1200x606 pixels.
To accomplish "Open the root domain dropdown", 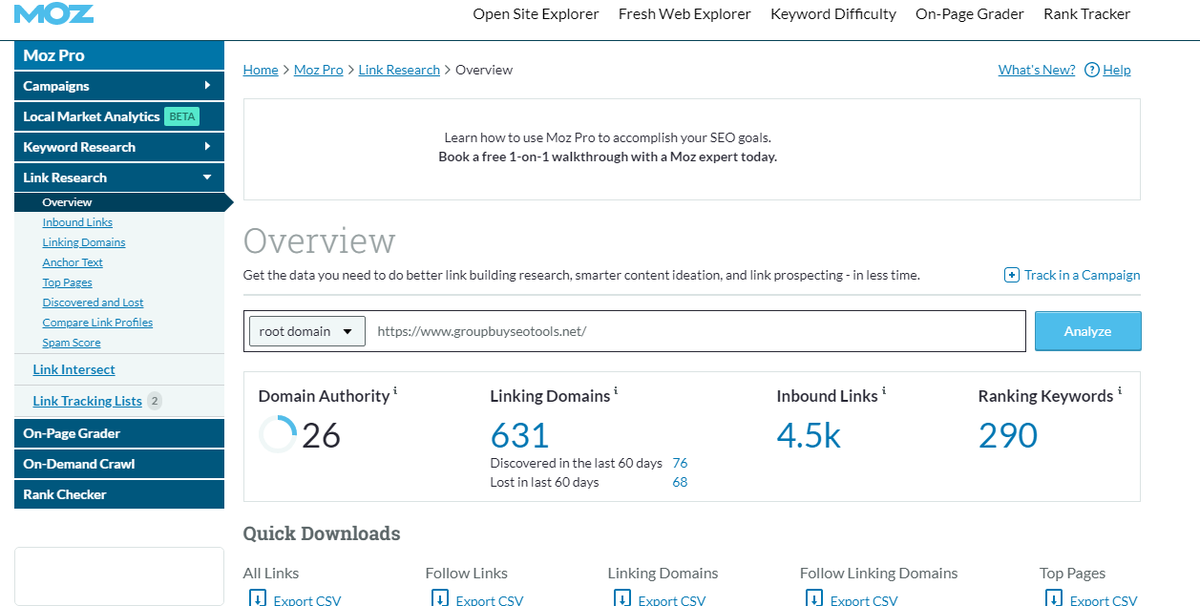I will click(x=307, y=331).
